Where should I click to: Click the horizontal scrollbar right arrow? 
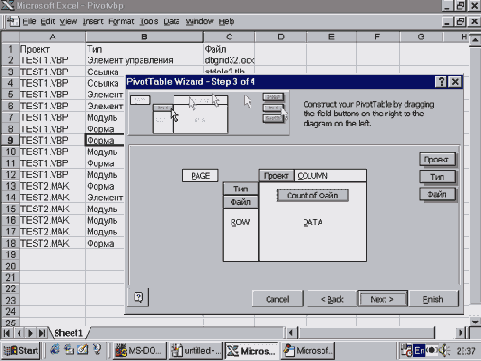tap(460, 333)
